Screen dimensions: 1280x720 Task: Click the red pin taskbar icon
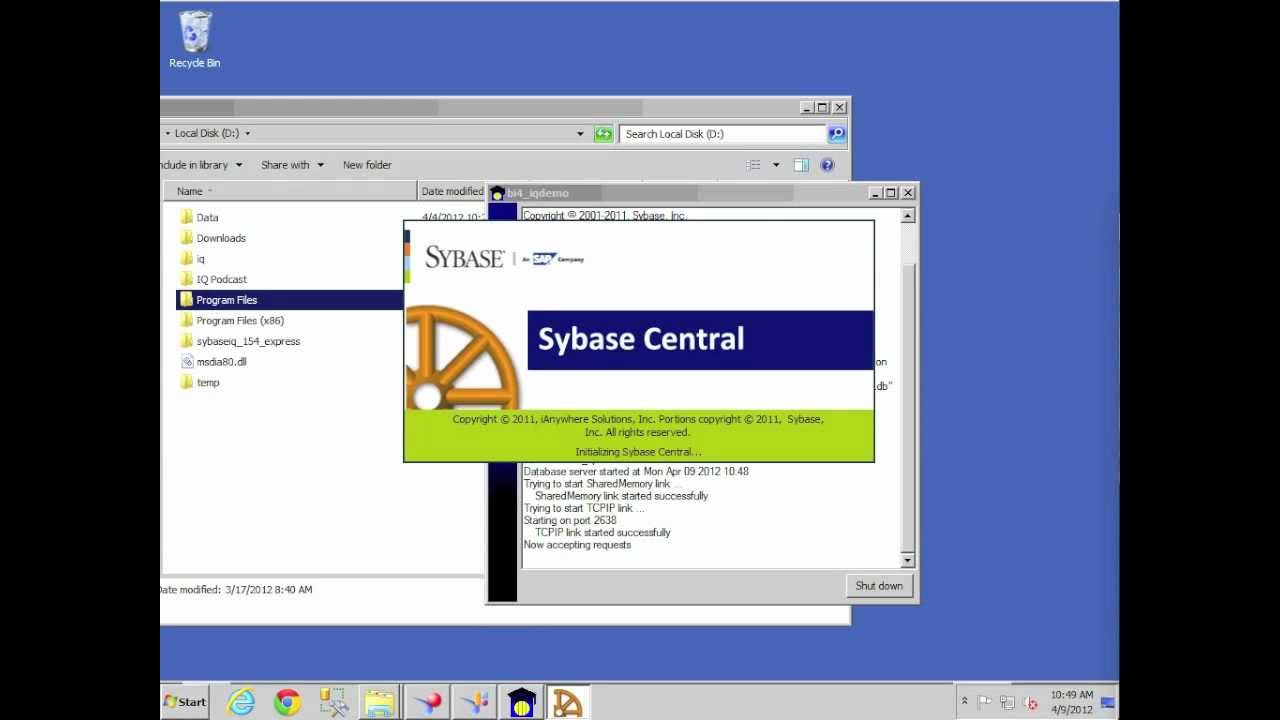pyautogui.click(x=427, y=702)
